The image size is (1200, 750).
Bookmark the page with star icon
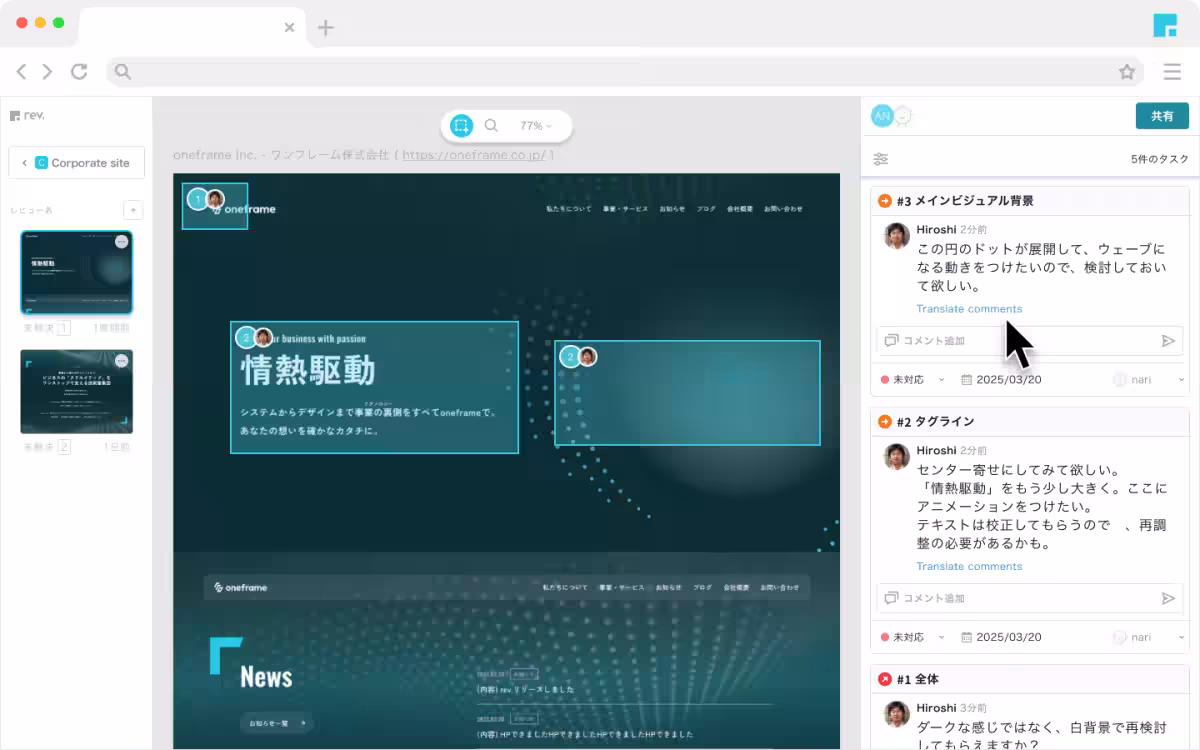coord(1127,72)
